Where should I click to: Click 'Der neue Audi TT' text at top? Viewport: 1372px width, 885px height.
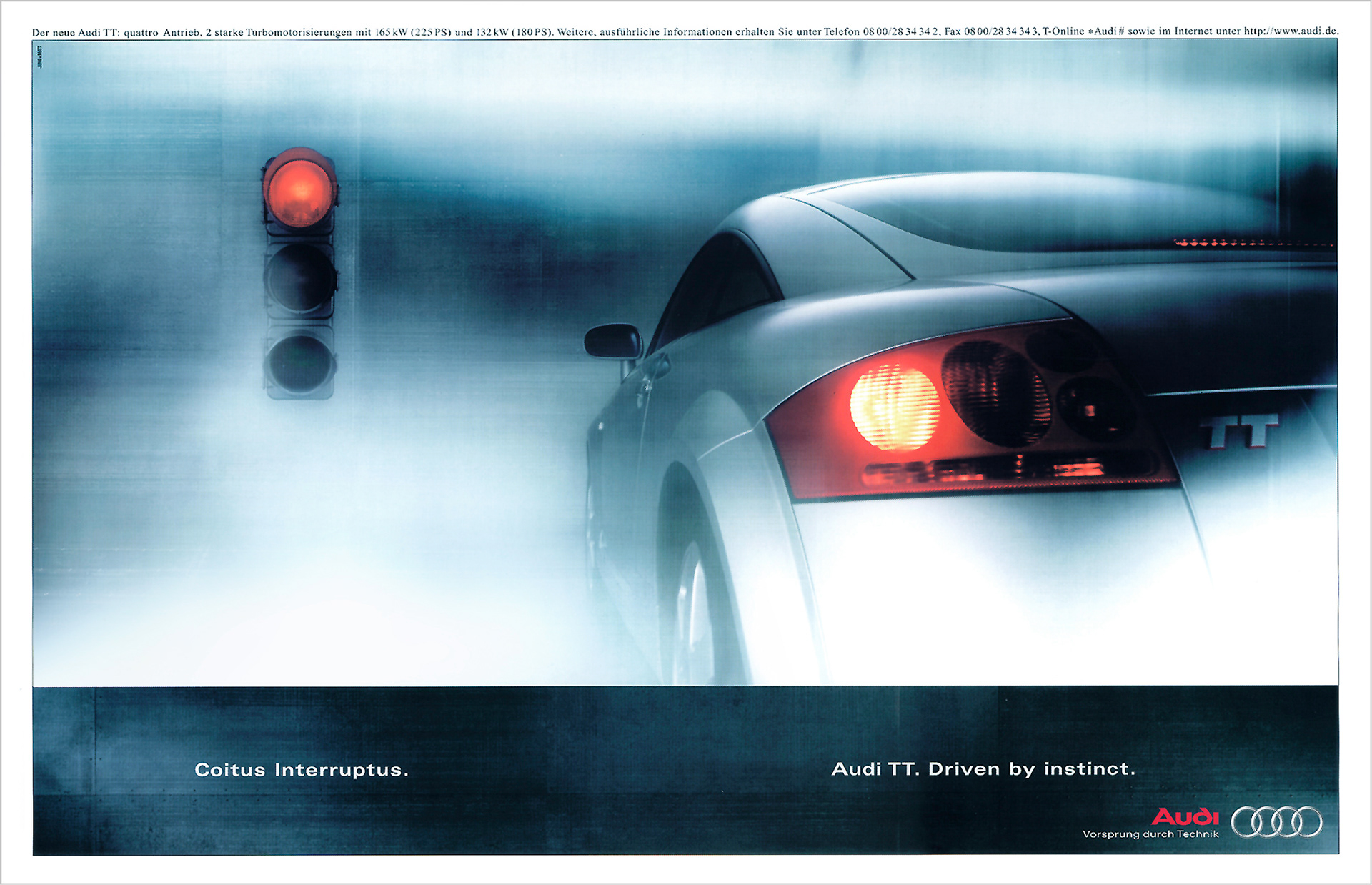tap(75, 32)
